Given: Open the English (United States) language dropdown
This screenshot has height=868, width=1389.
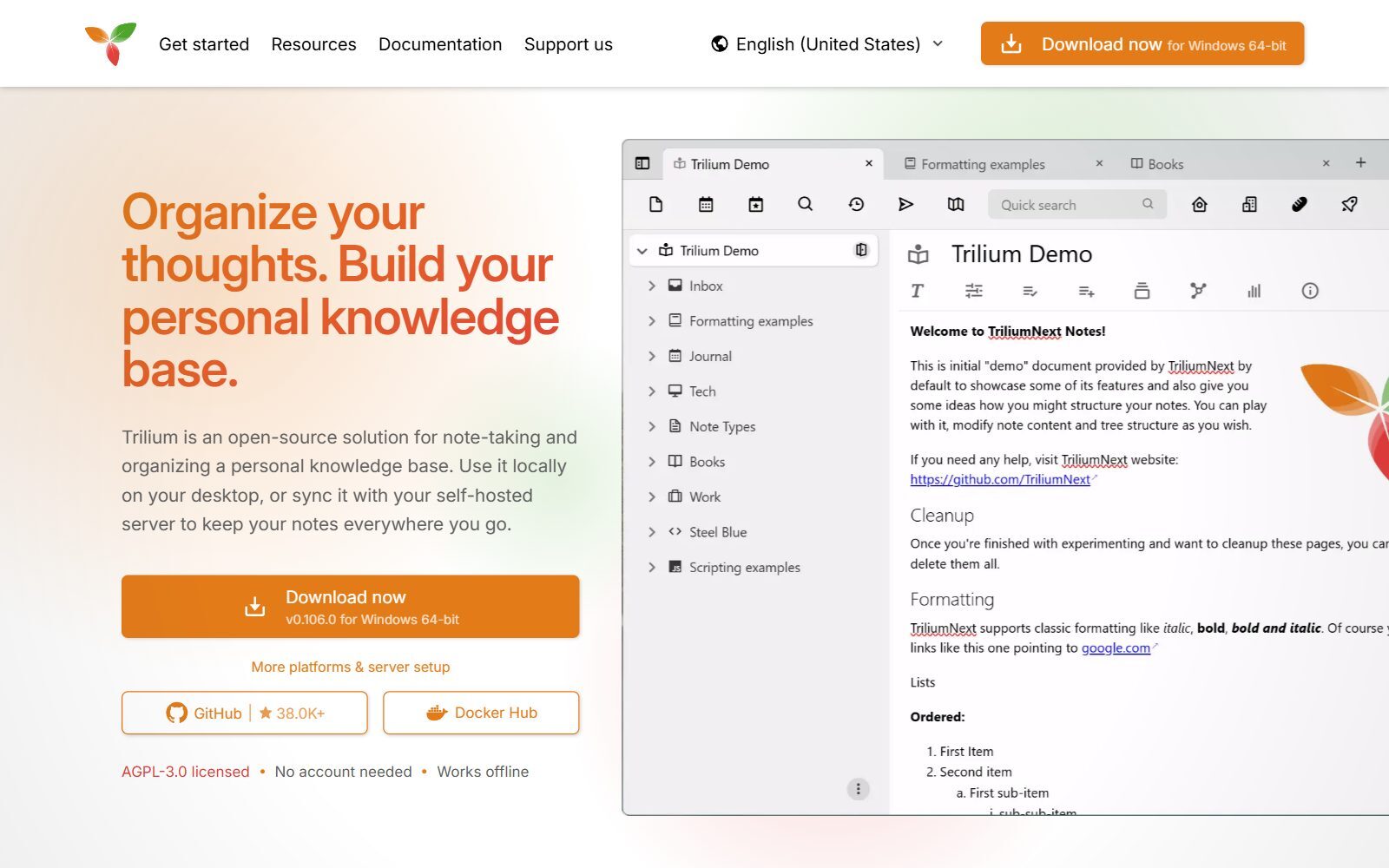Looking at the screenshot, I should [827, 43].
